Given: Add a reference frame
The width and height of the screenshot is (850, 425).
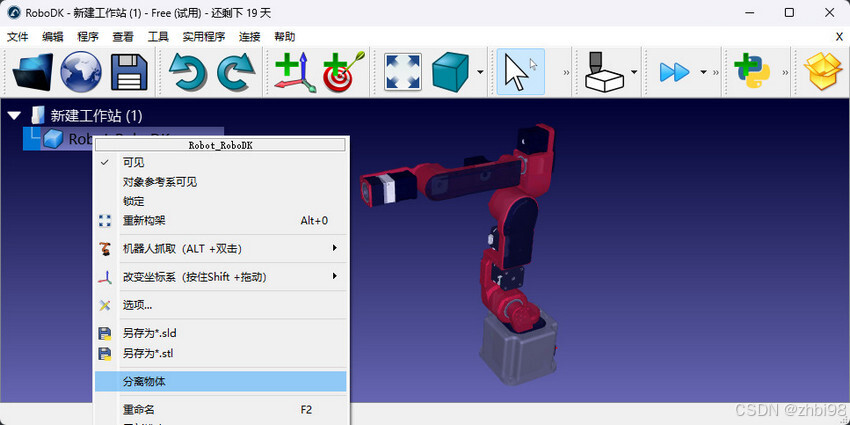Looking at the screenshot, I should pos(294,72).
